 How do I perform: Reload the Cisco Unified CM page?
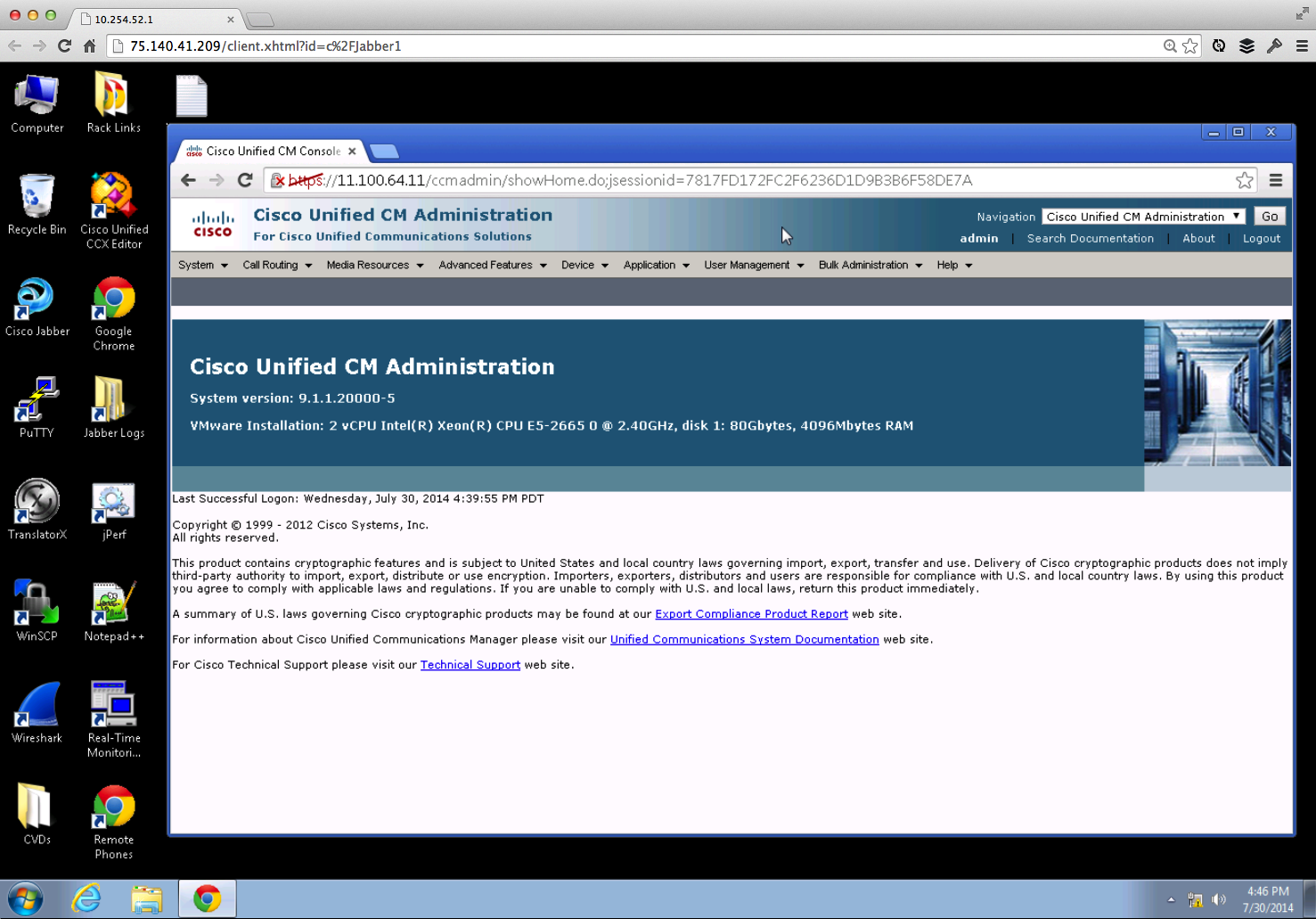click(x=245, y=180)
